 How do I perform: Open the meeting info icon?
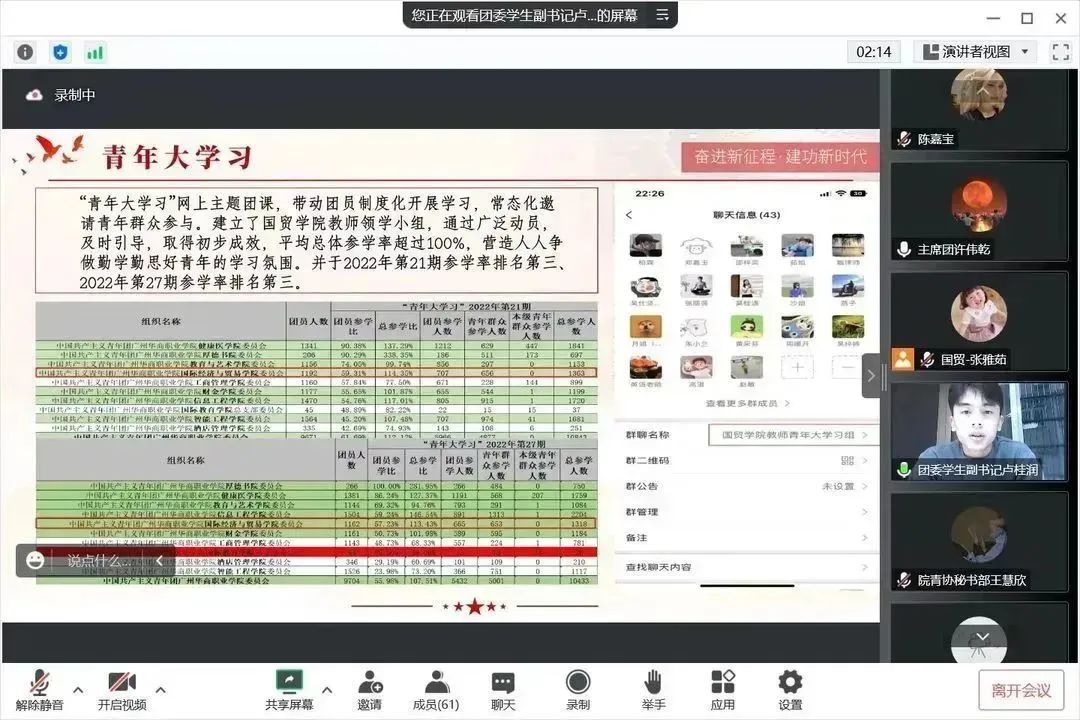click(25, 52)
